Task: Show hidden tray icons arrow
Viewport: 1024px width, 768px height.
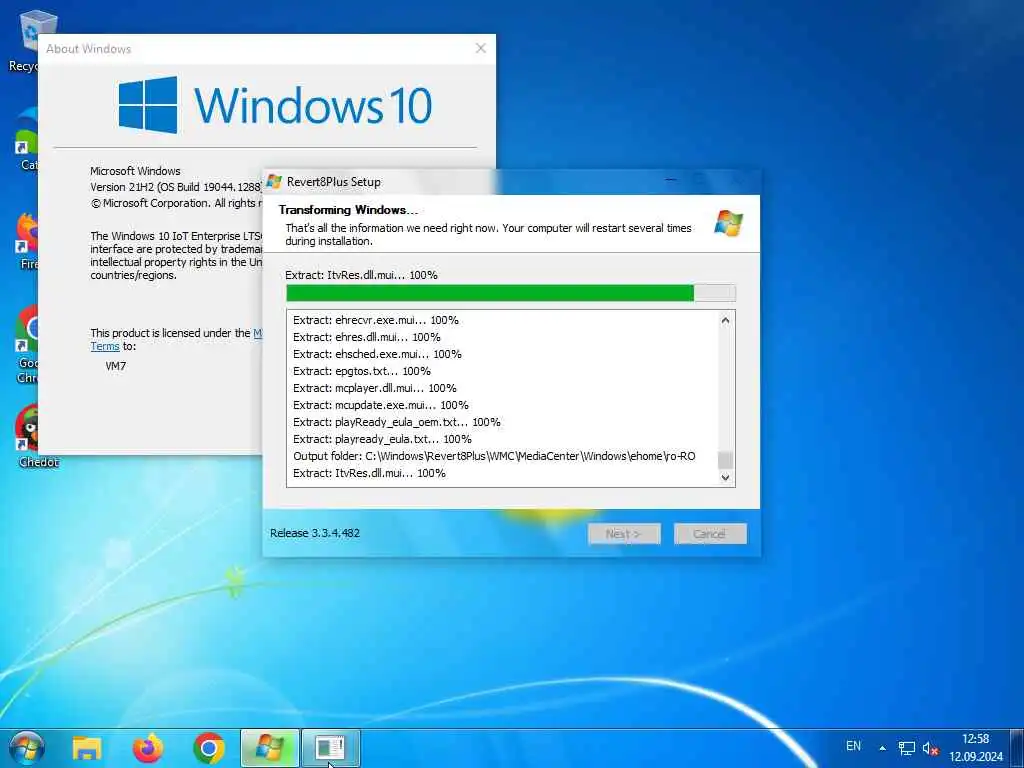Action: click(x=882, y=748)
